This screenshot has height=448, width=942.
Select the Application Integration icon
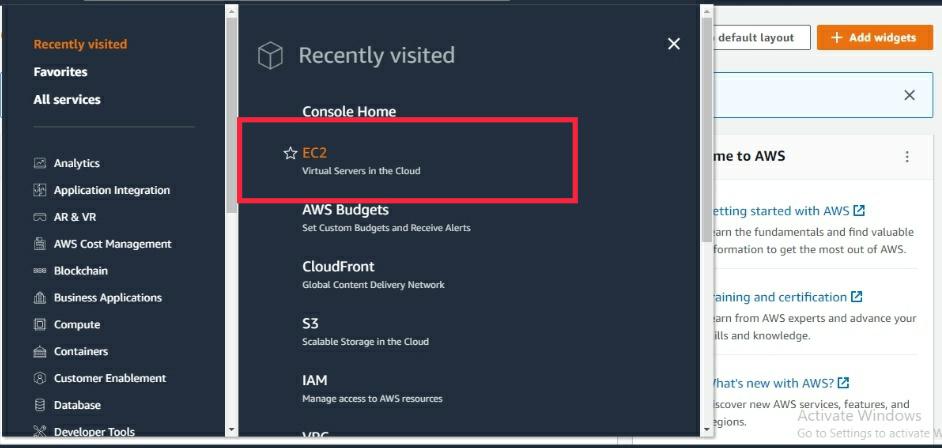[40, 190]
